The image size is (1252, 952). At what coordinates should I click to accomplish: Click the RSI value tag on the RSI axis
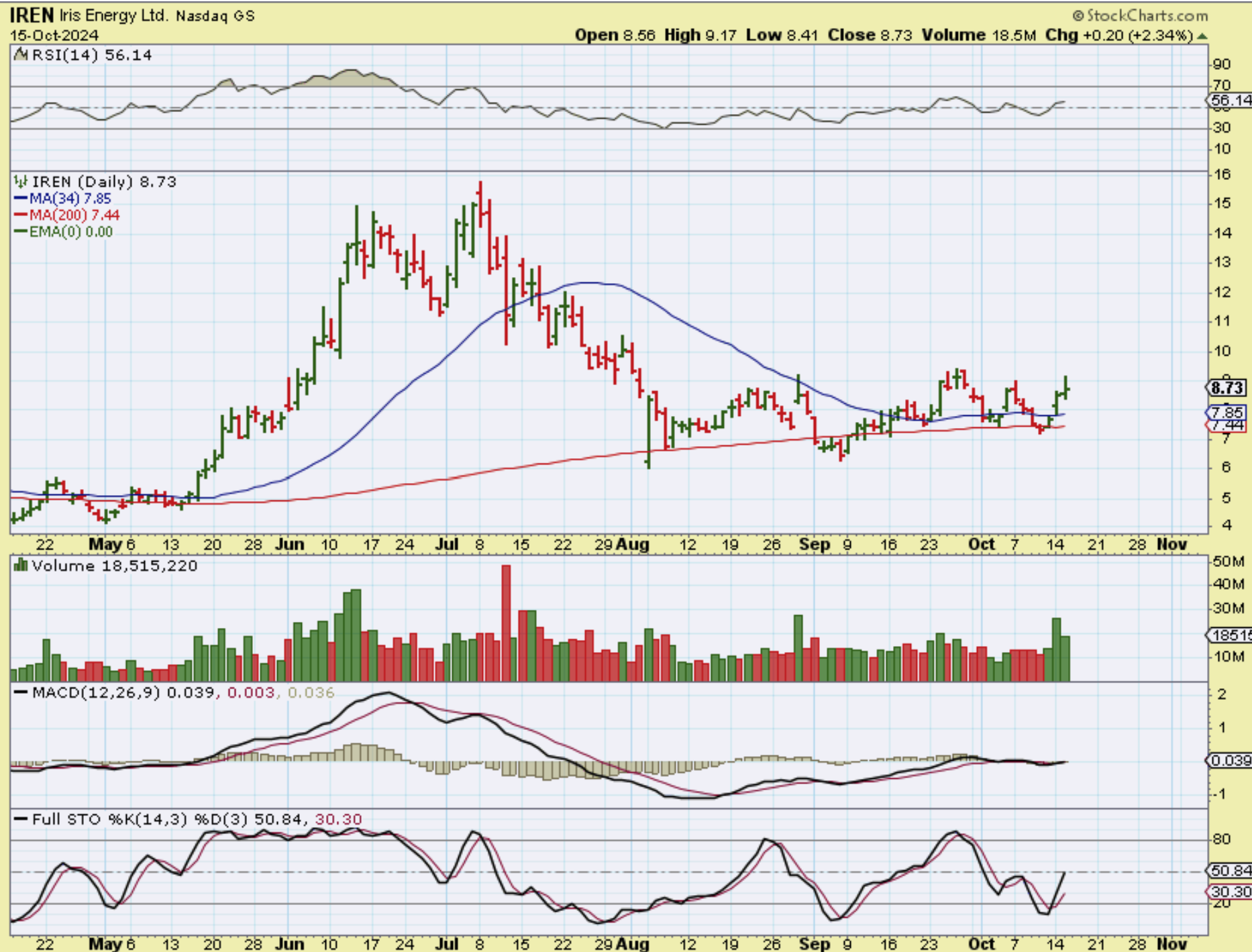1230,101
